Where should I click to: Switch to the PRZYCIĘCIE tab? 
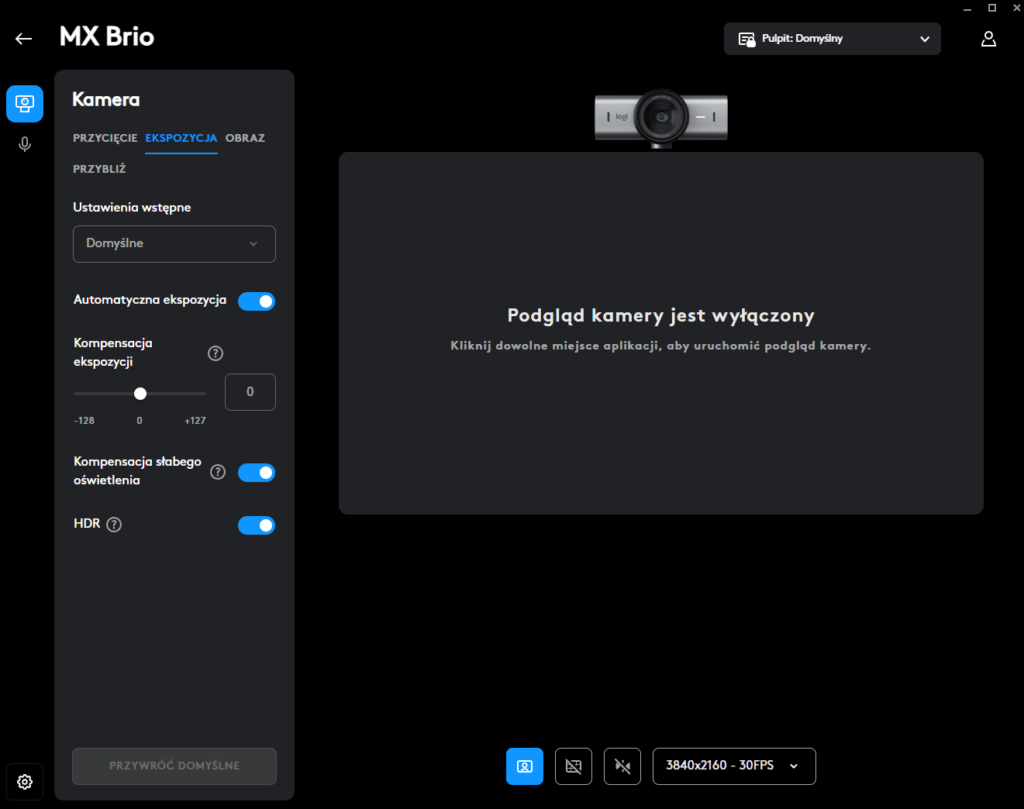[105, 138]
